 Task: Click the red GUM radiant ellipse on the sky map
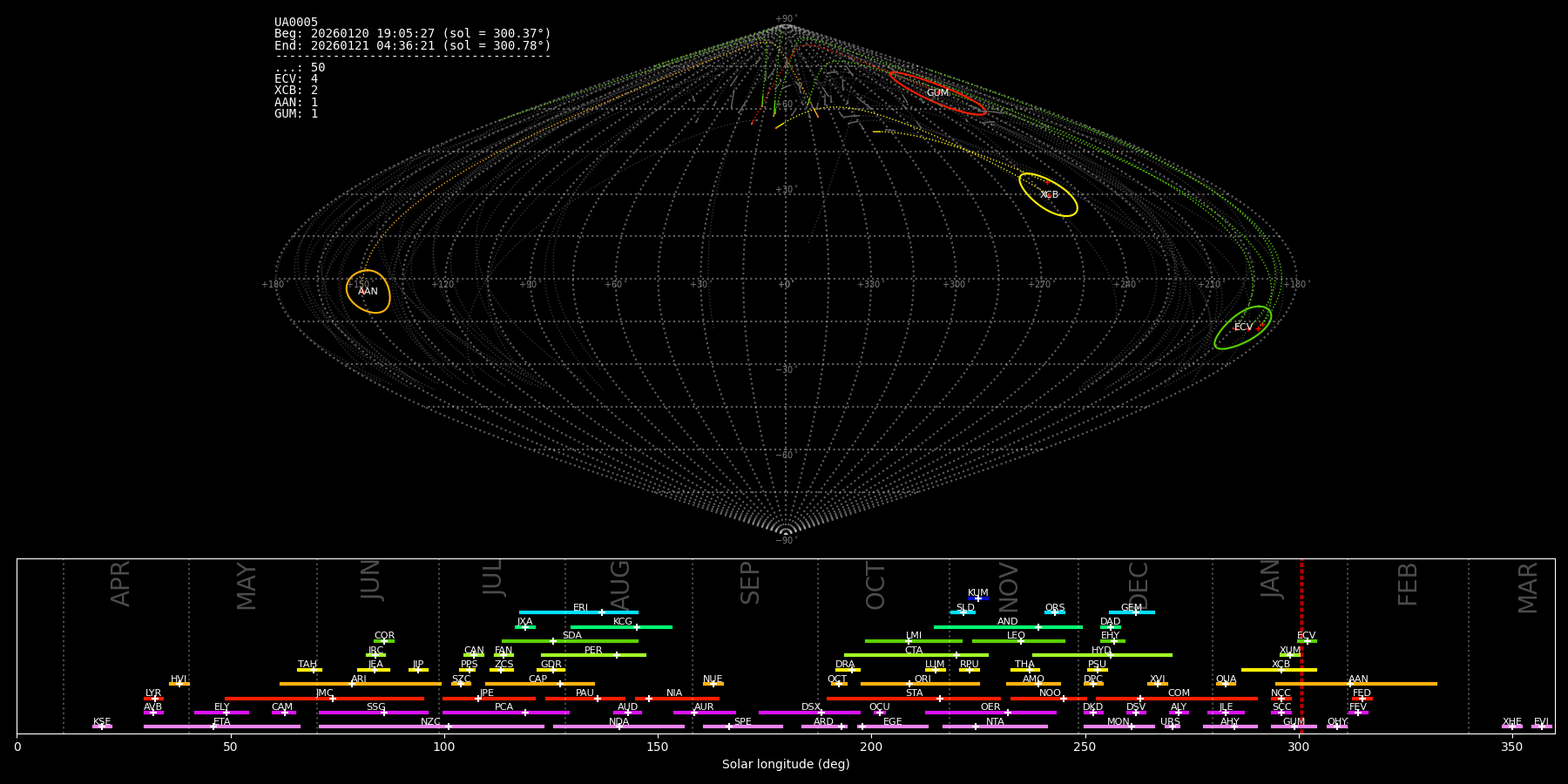[x=937, y=93]
